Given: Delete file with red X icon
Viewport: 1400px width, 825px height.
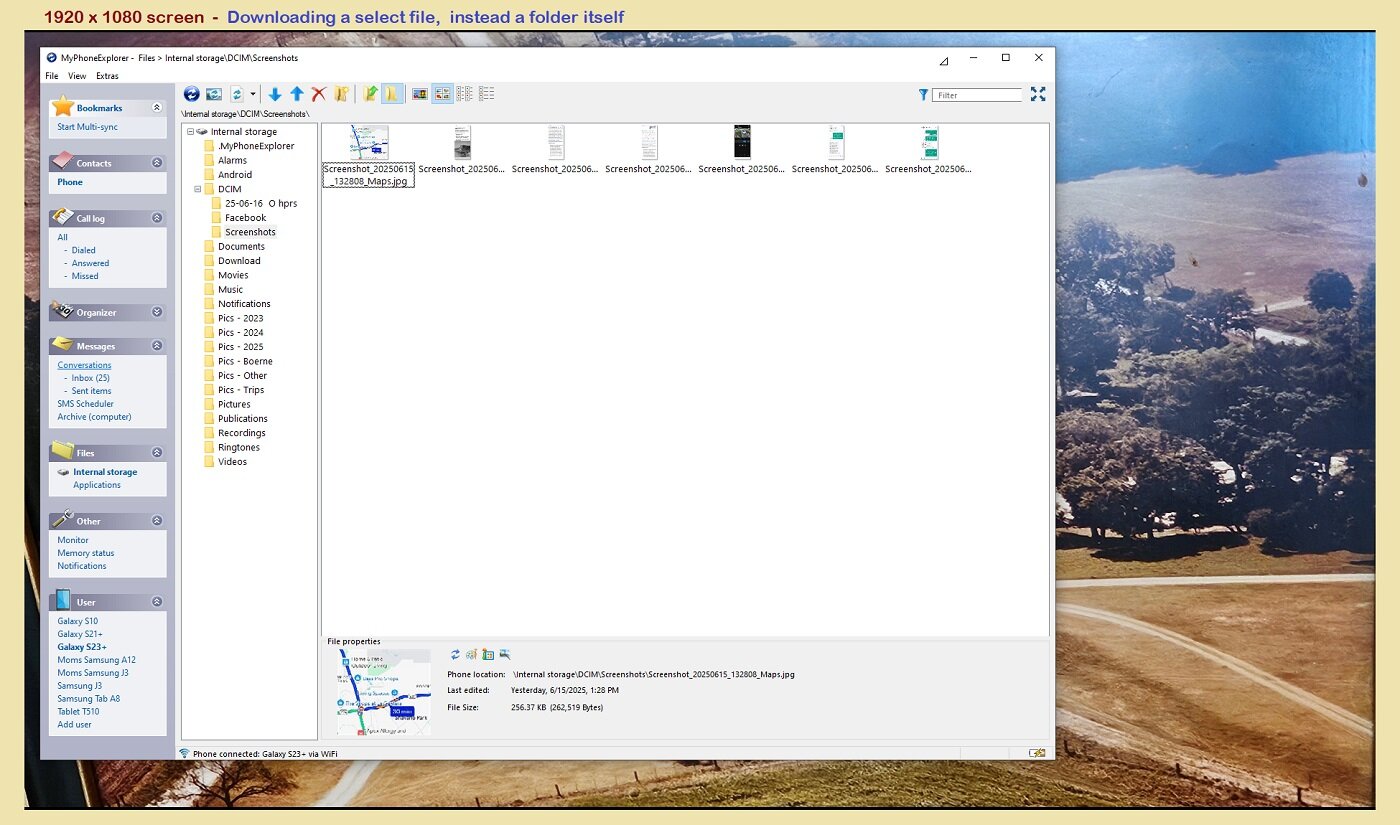Looking at the screenshot, I should coord(319,94).
